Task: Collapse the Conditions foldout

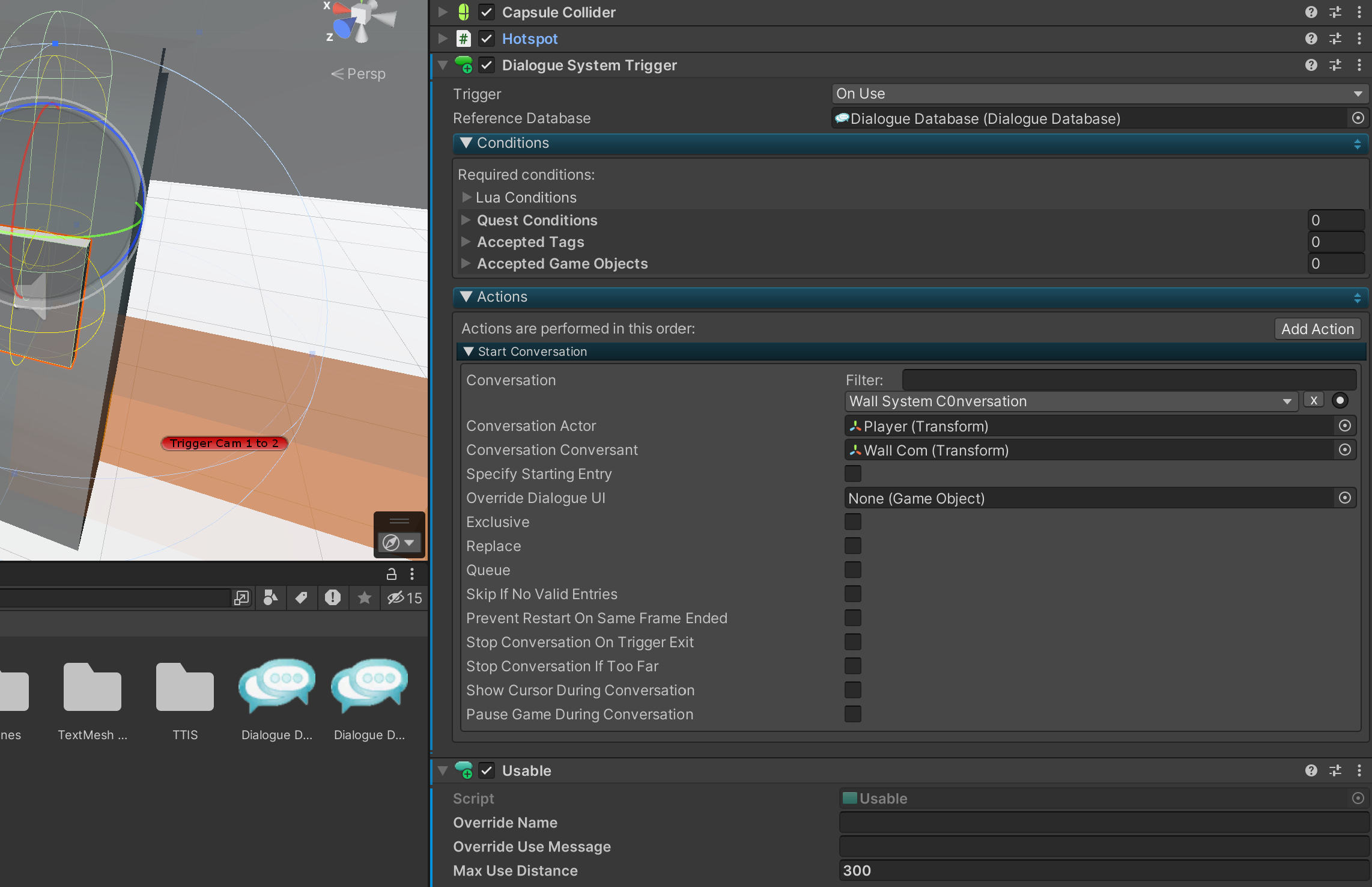Action: click(x=466, y=143)
